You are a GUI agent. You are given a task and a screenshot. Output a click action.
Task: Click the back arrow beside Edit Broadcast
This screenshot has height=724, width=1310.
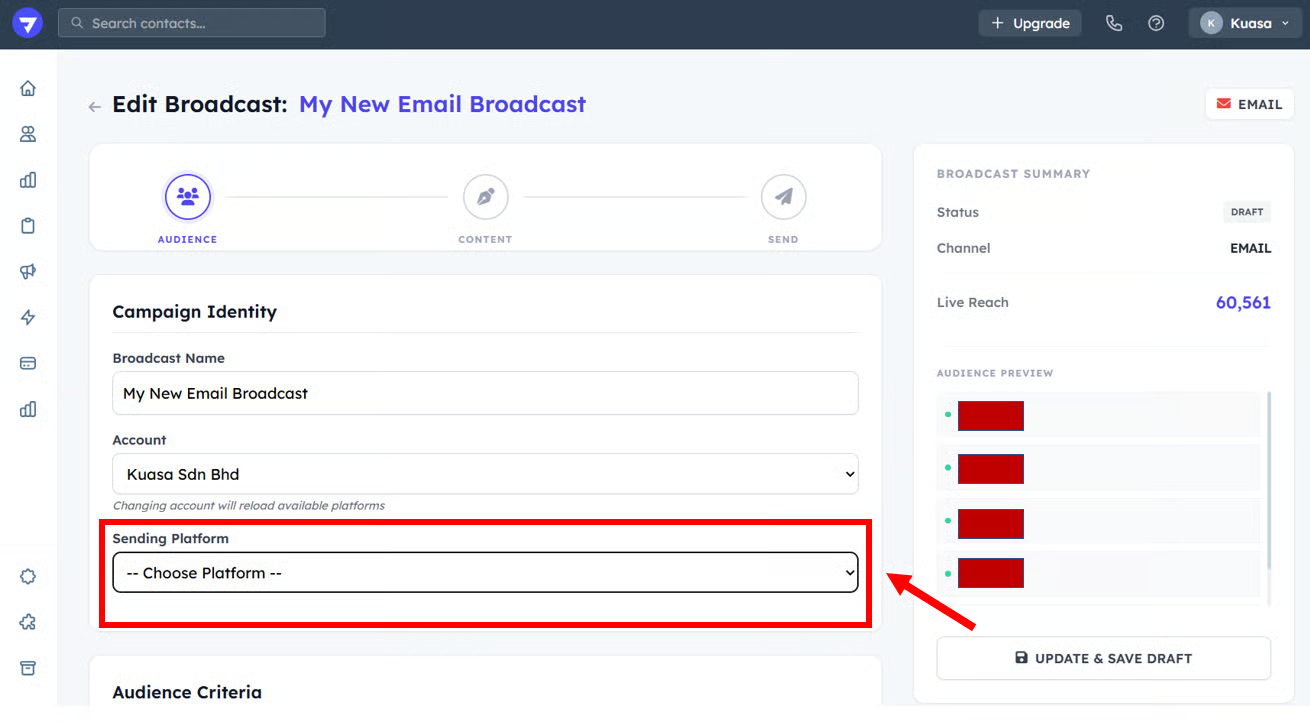[x=95, y=106]
